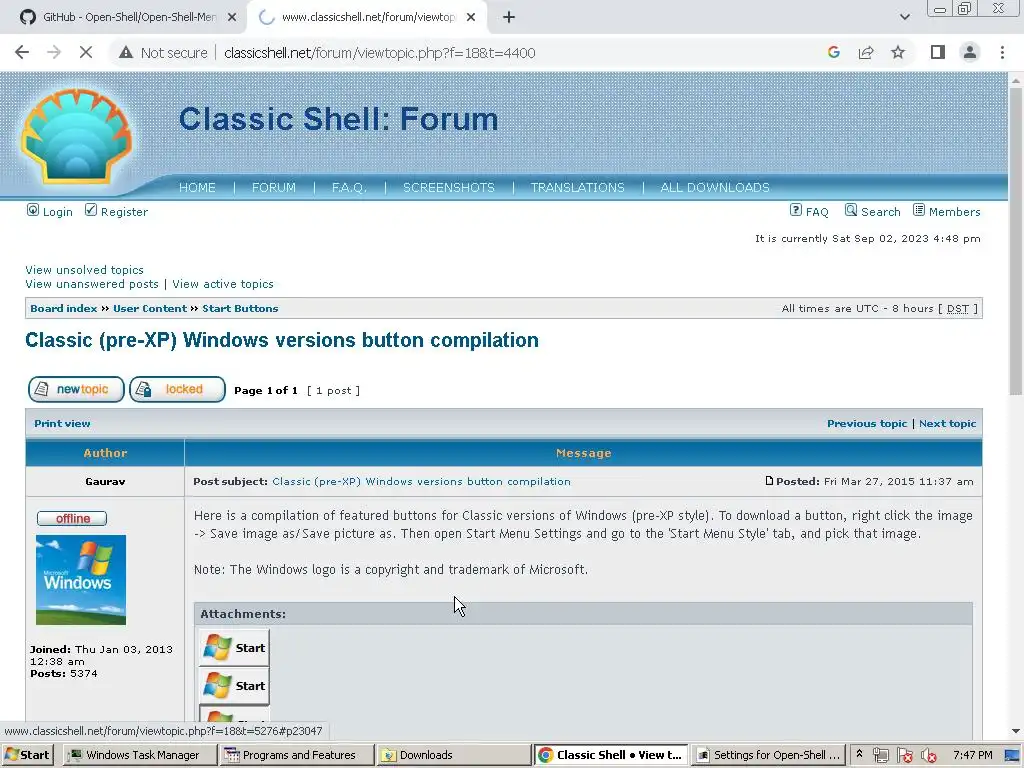
Task: Open the forum Search link
Action: coord(880,212)
